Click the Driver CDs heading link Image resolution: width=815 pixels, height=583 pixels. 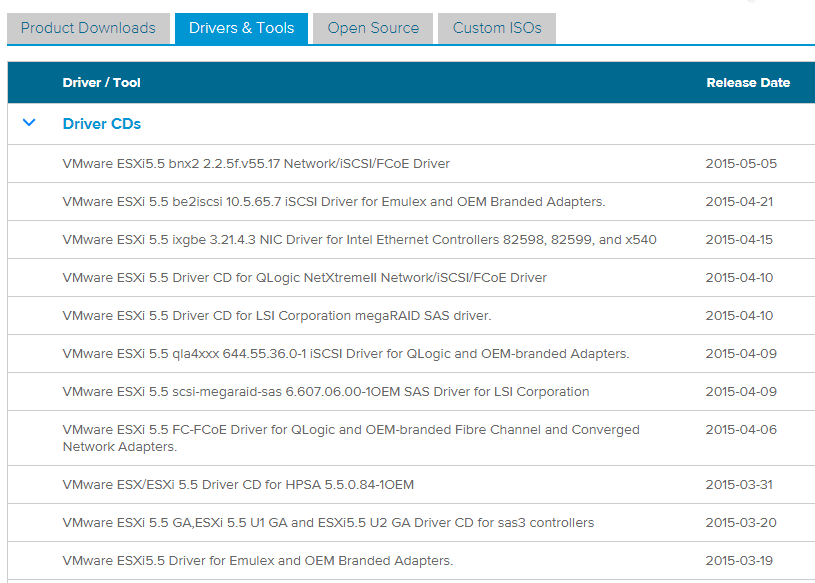[102, 124]
